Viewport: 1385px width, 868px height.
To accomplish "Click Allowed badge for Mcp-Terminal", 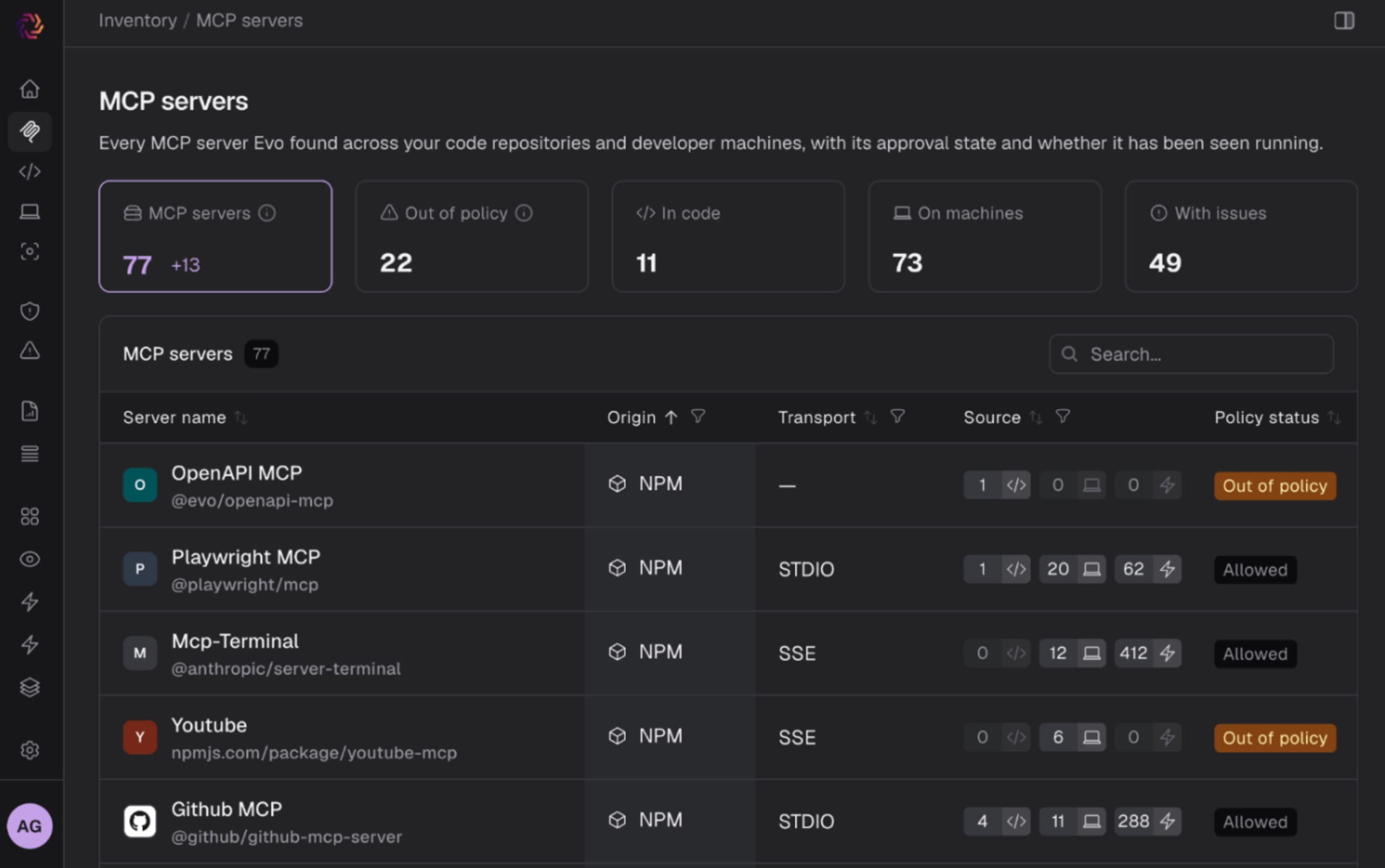I will point(1255,653).
